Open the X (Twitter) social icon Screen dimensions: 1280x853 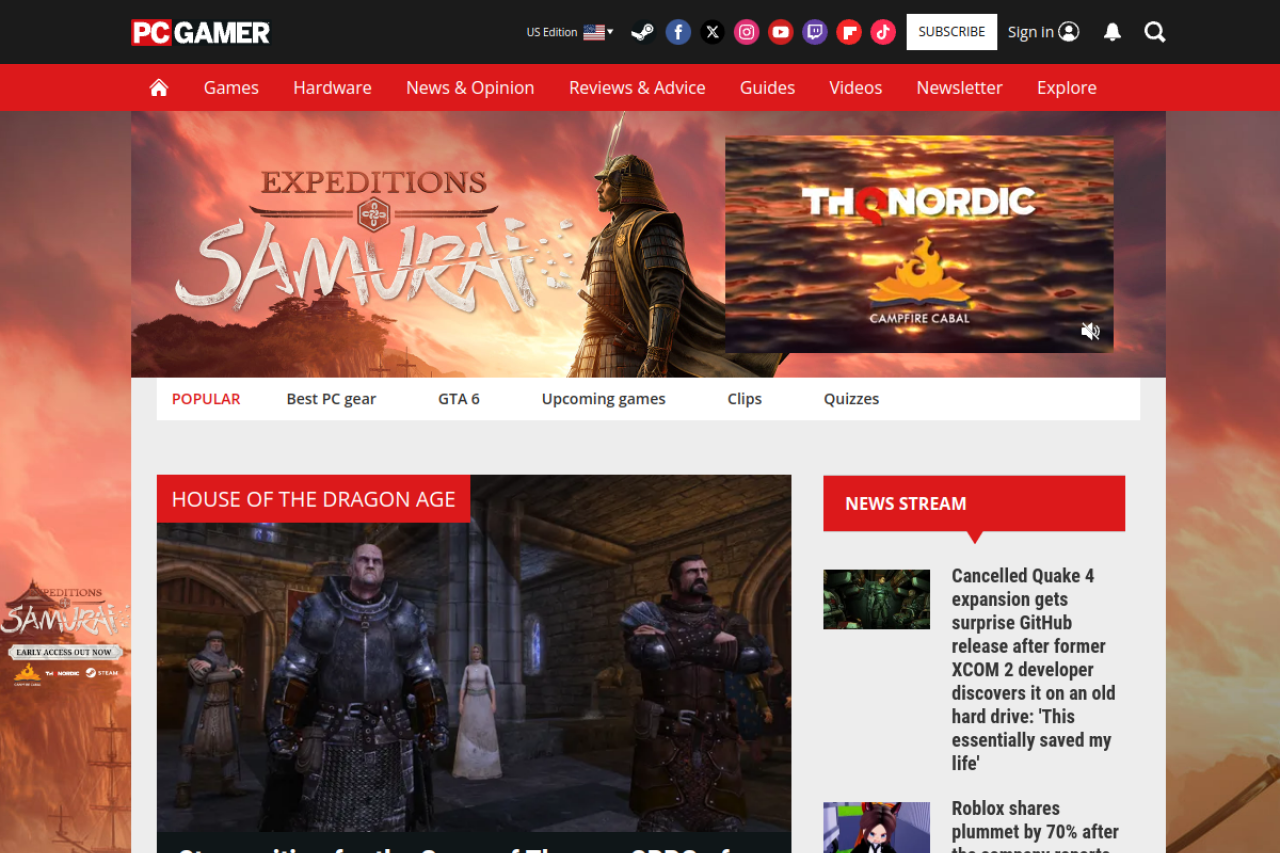coord(712,32)
